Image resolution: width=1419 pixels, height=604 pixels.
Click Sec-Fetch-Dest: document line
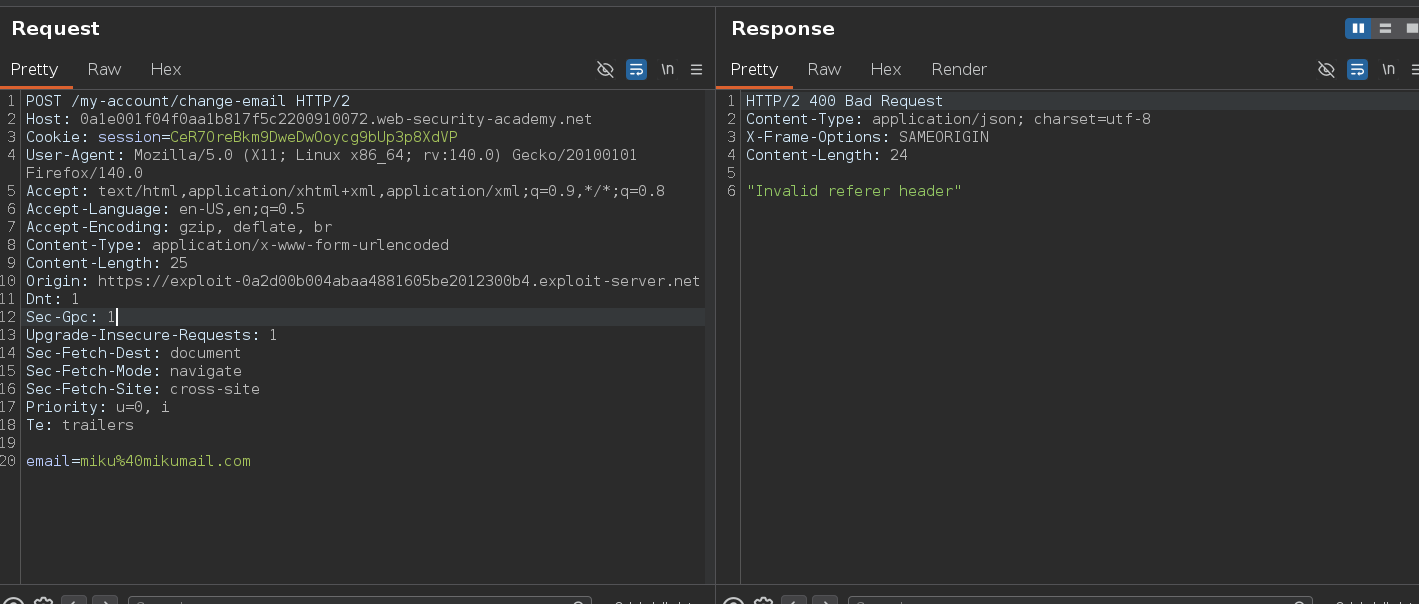pyautogui.click(x=133, y=353)
